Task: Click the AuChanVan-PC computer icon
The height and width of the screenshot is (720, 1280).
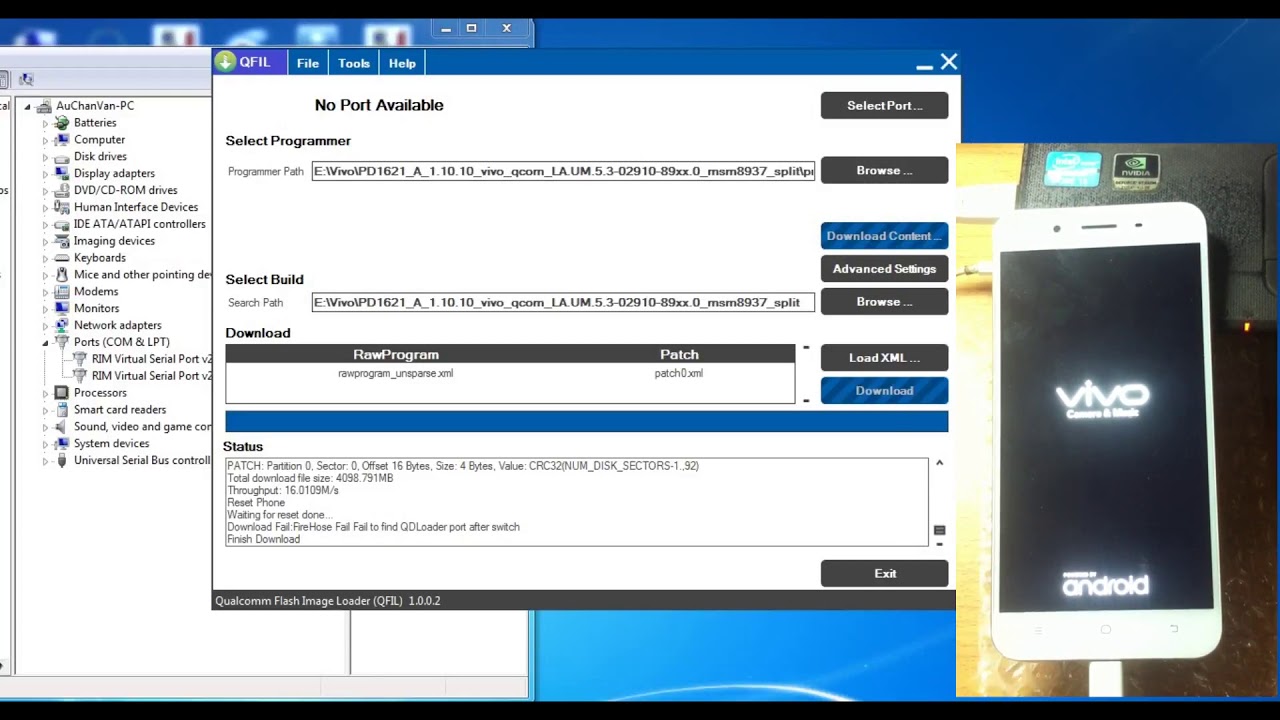Action: (x=44, y=106)
